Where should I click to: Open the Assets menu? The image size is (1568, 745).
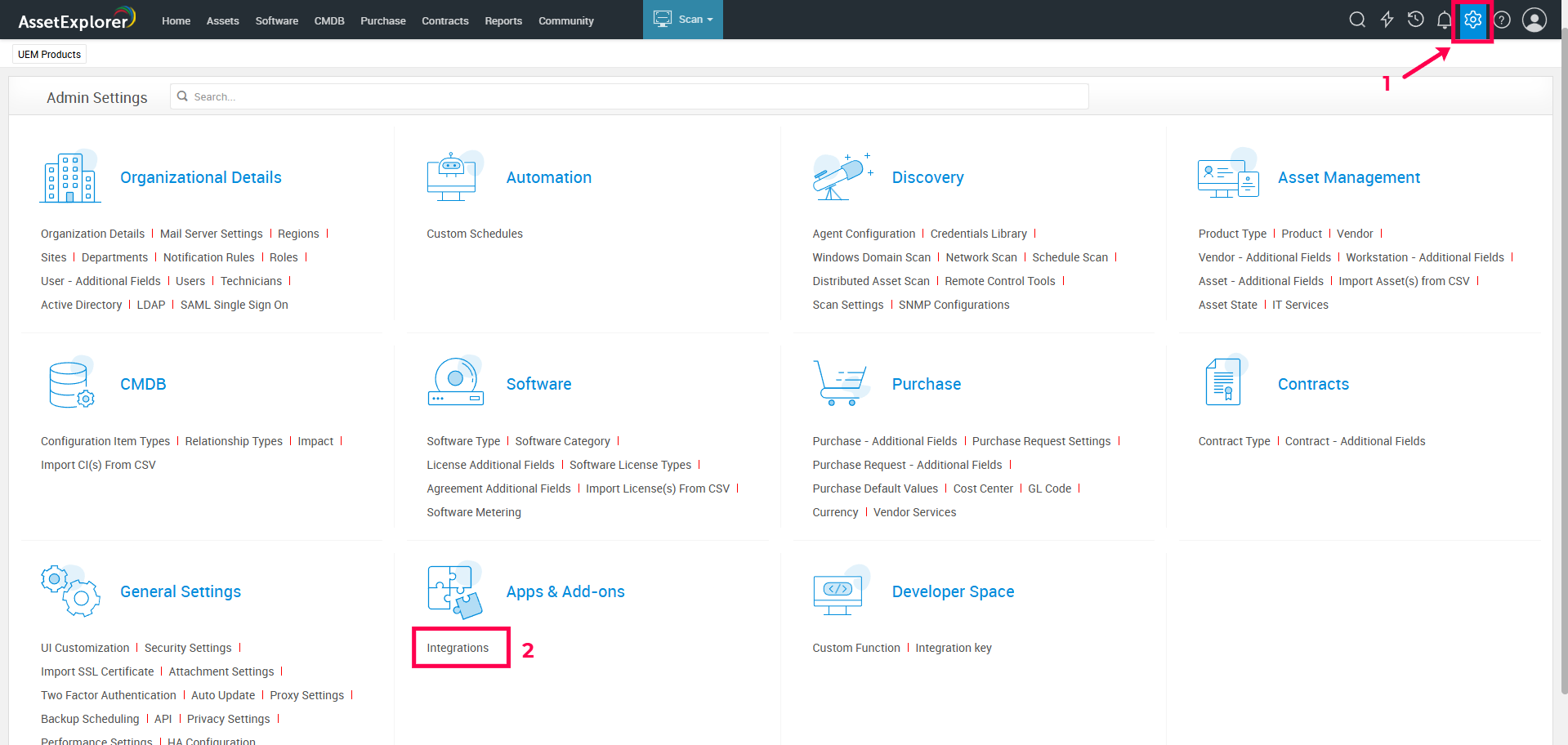(x=222, y=20)
